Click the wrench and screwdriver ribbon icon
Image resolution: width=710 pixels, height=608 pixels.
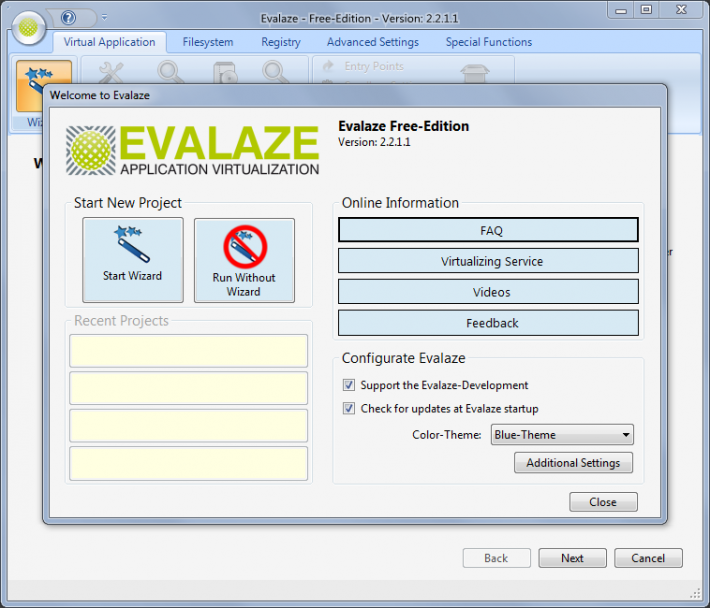111,73
